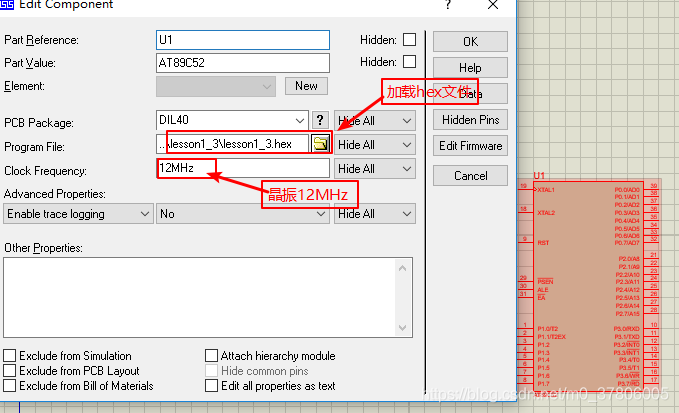Image resolution: width=679 pixels, height=413 pixels.
Task: Check Attach hierarchy module
Action: (211, 356)
